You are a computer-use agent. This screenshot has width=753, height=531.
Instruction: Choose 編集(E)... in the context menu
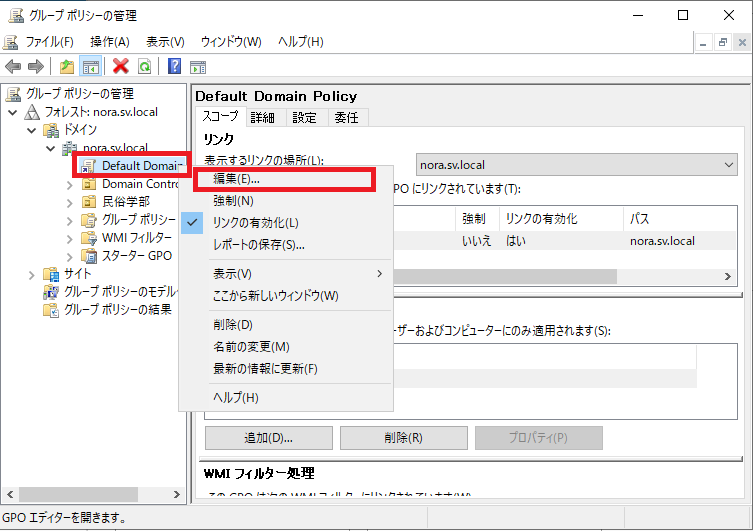(x=285, y=179)
